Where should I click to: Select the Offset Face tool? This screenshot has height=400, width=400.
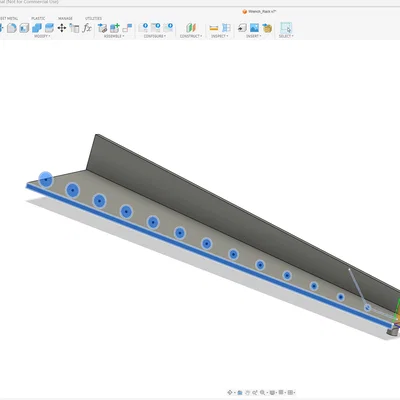click(x=49, y=28)
